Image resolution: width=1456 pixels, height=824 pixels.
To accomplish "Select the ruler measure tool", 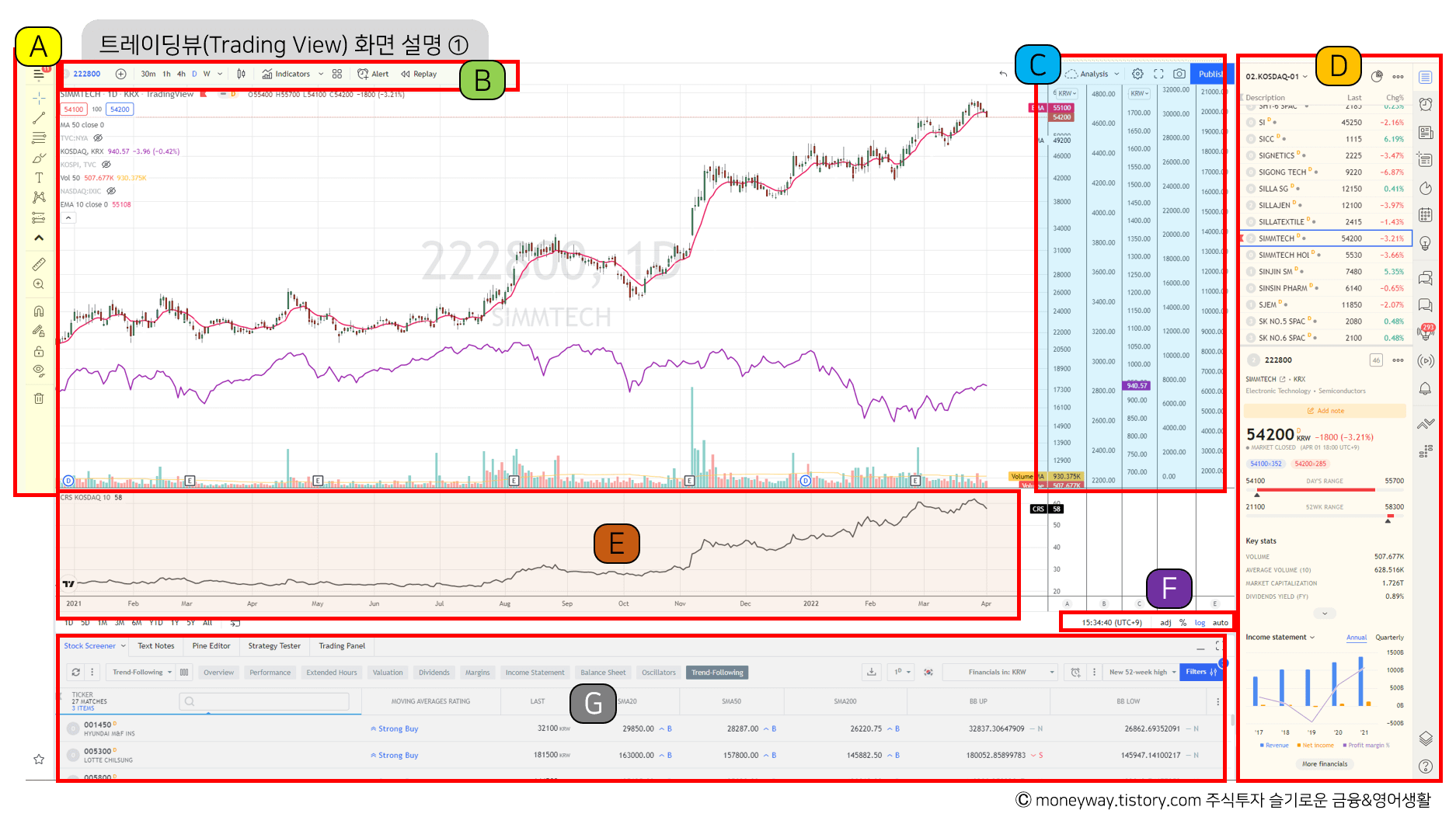I will 39,264.
